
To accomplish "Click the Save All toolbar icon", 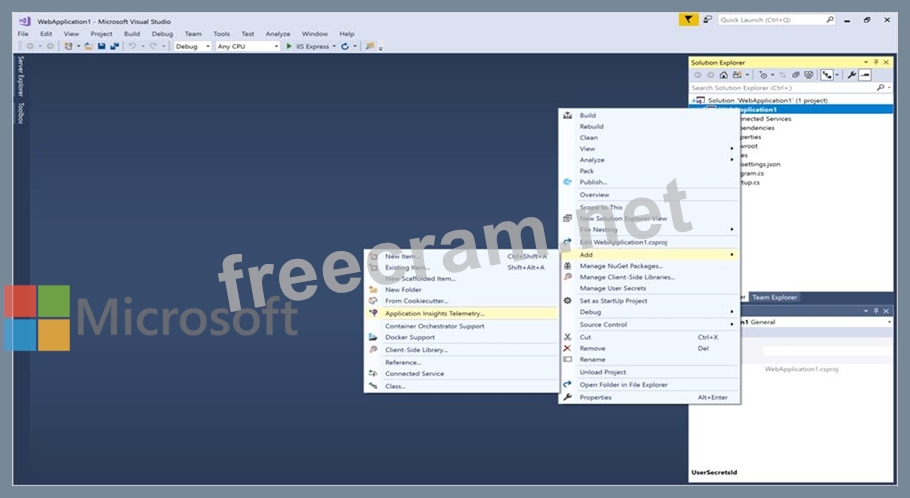I will click(x=113, y=46).
